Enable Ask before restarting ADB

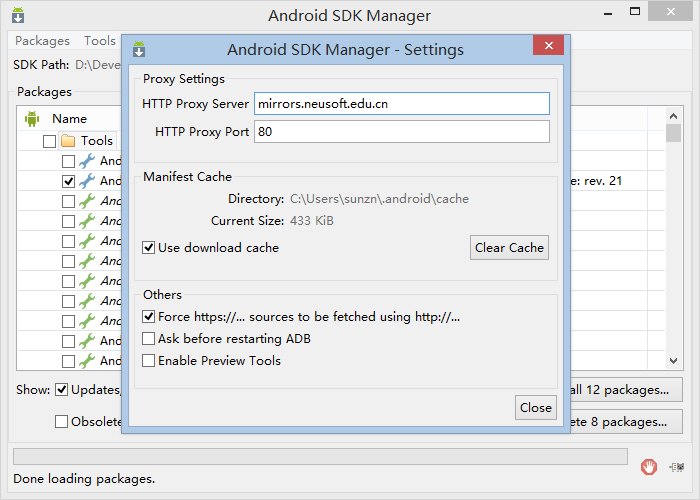click(149, 339)
